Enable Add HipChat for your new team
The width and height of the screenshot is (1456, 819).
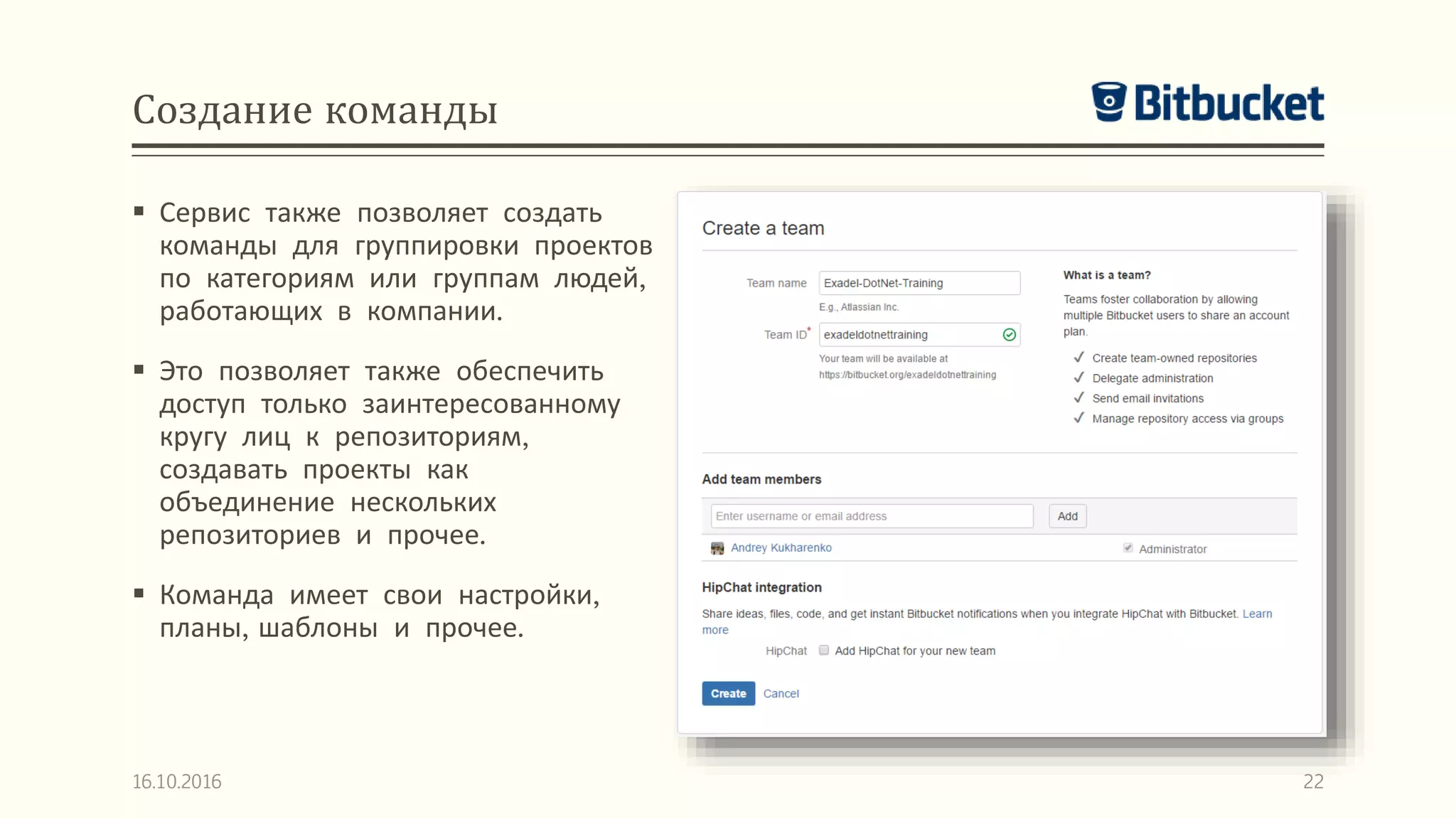point(823,650)
